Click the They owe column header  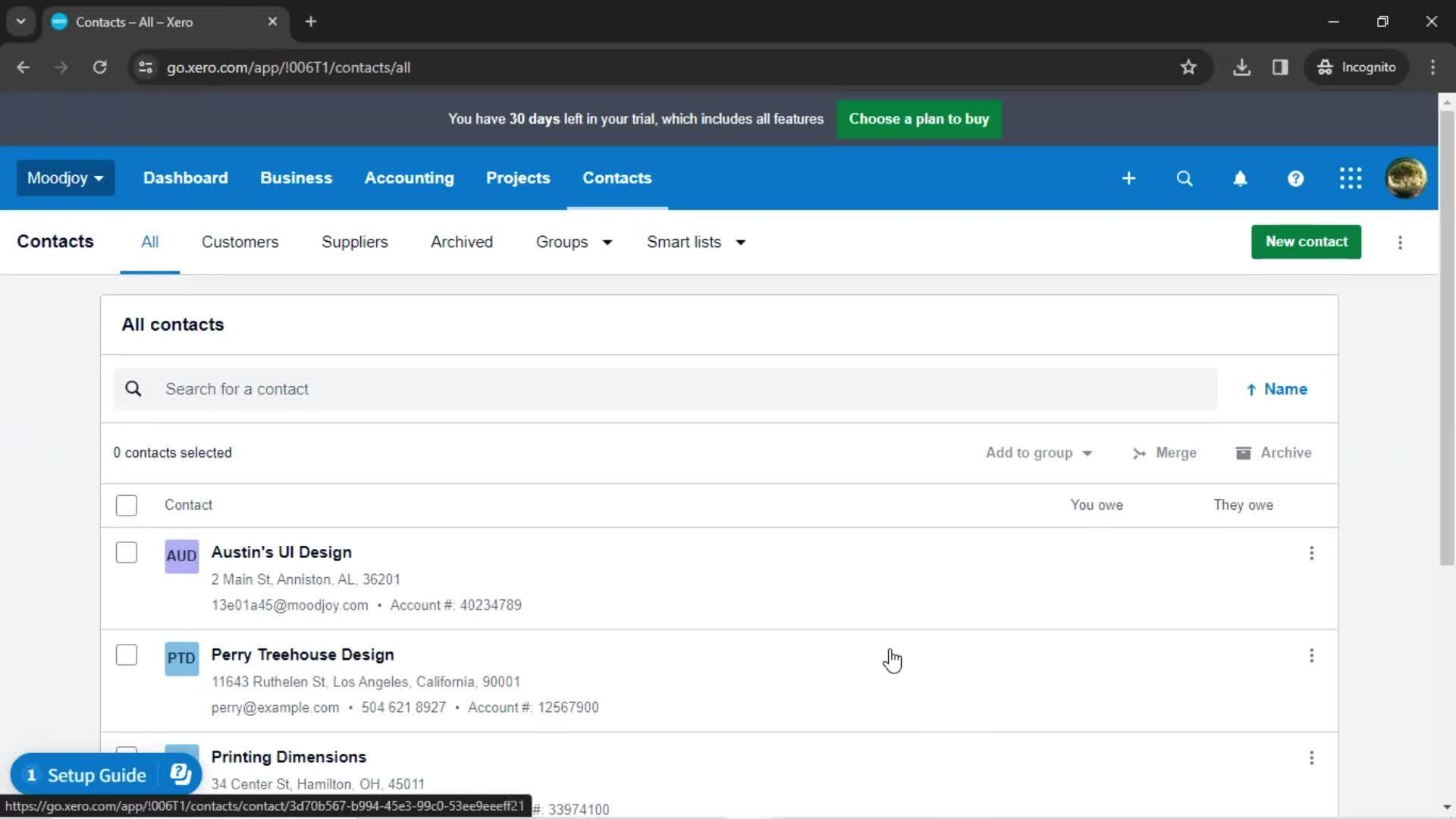[1243, 505]
